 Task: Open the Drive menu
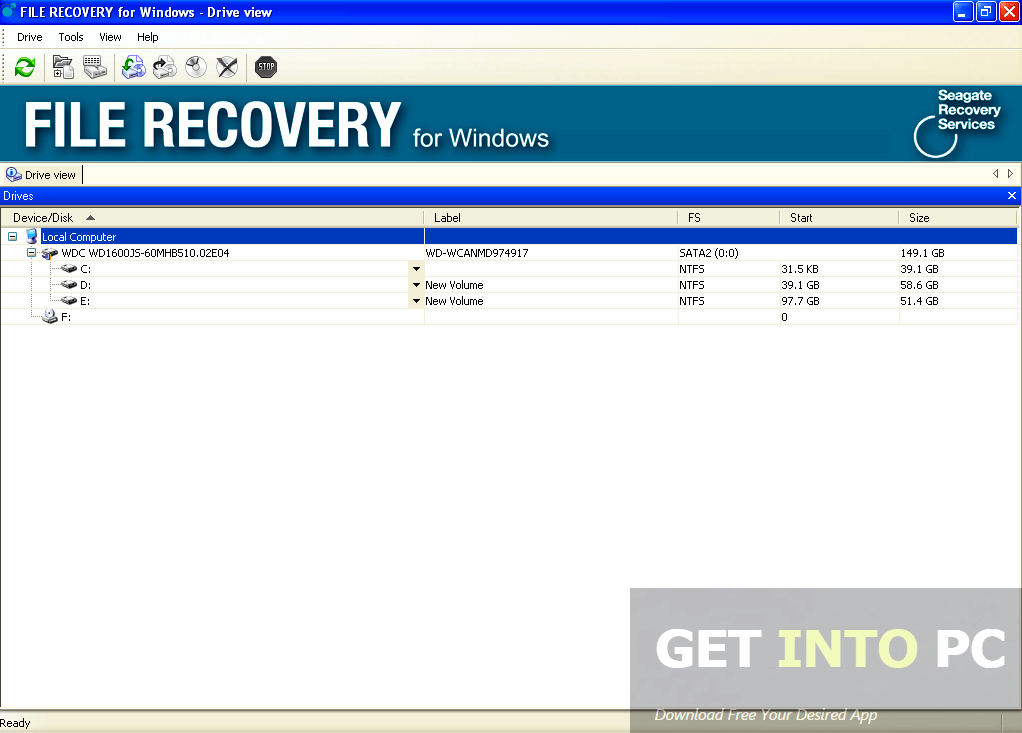29,37
